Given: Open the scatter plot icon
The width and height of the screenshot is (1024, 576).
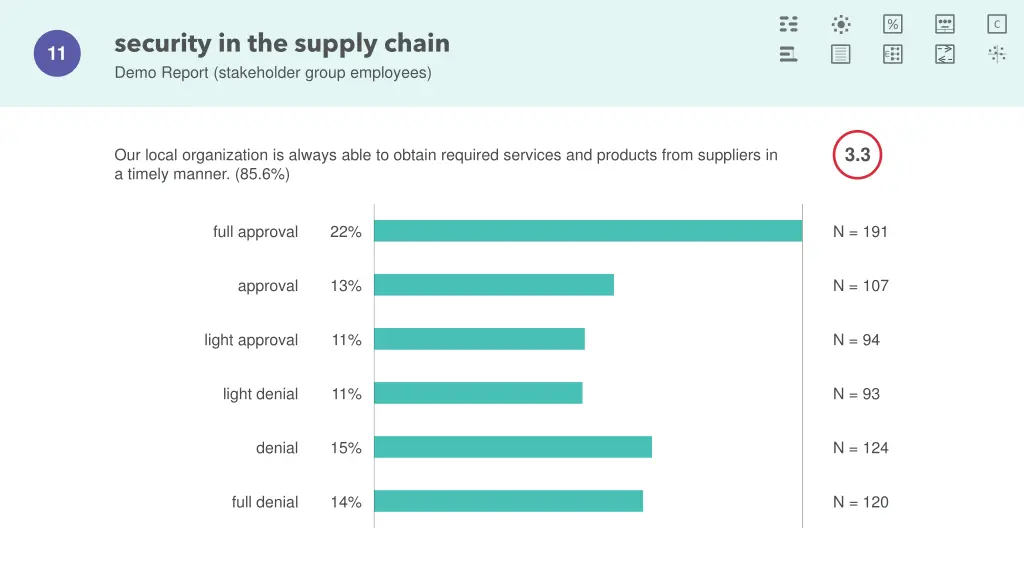Looking at the screenshot, I should [x=997, y=54].
